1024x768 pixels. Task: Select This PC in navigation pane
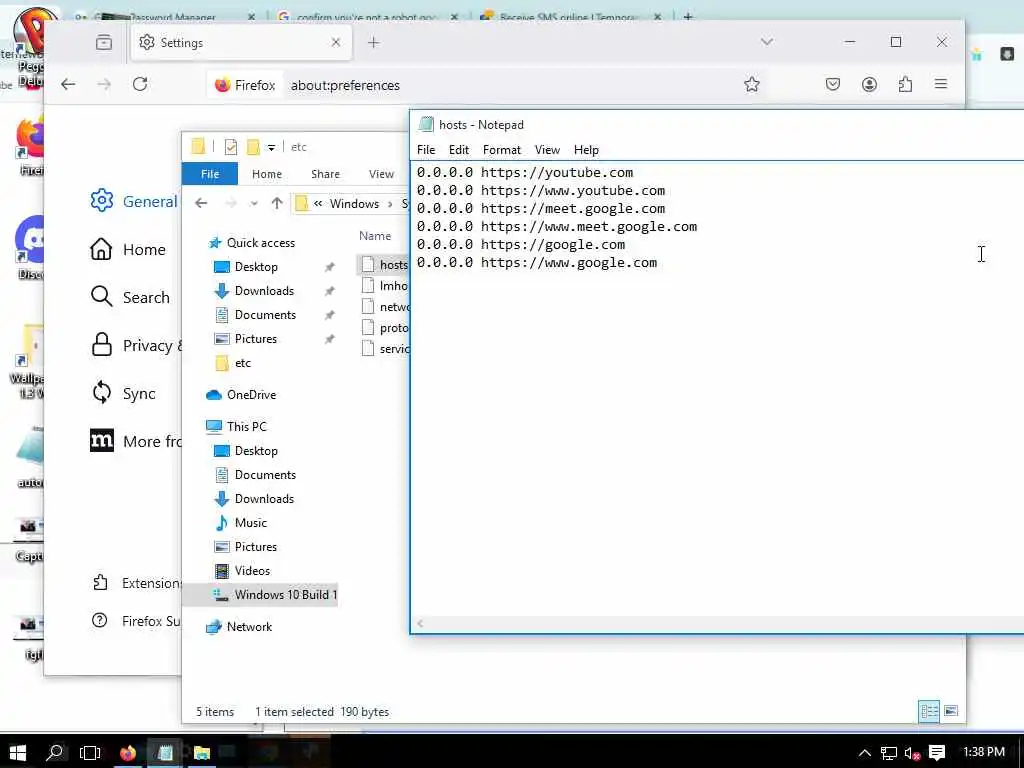(236, 426)
